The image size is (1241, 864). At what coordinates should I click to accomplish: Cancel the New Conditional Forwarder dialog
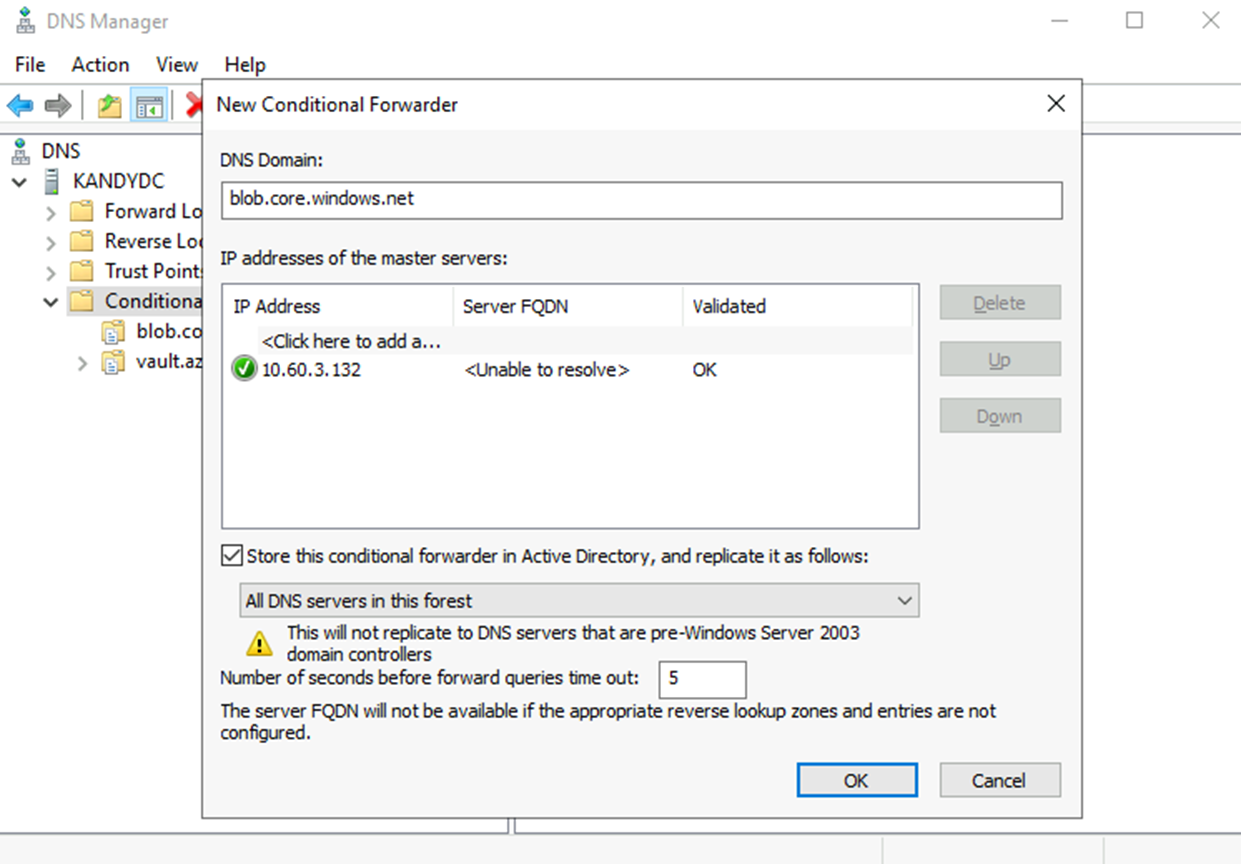999,780
